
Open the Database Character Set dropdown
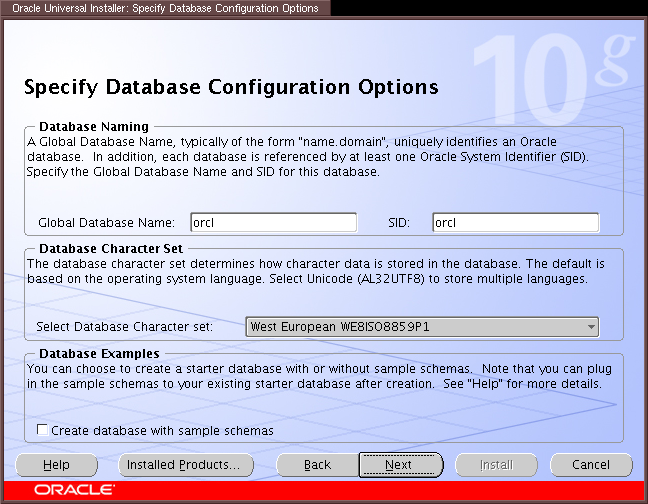[x=421, y=327]
